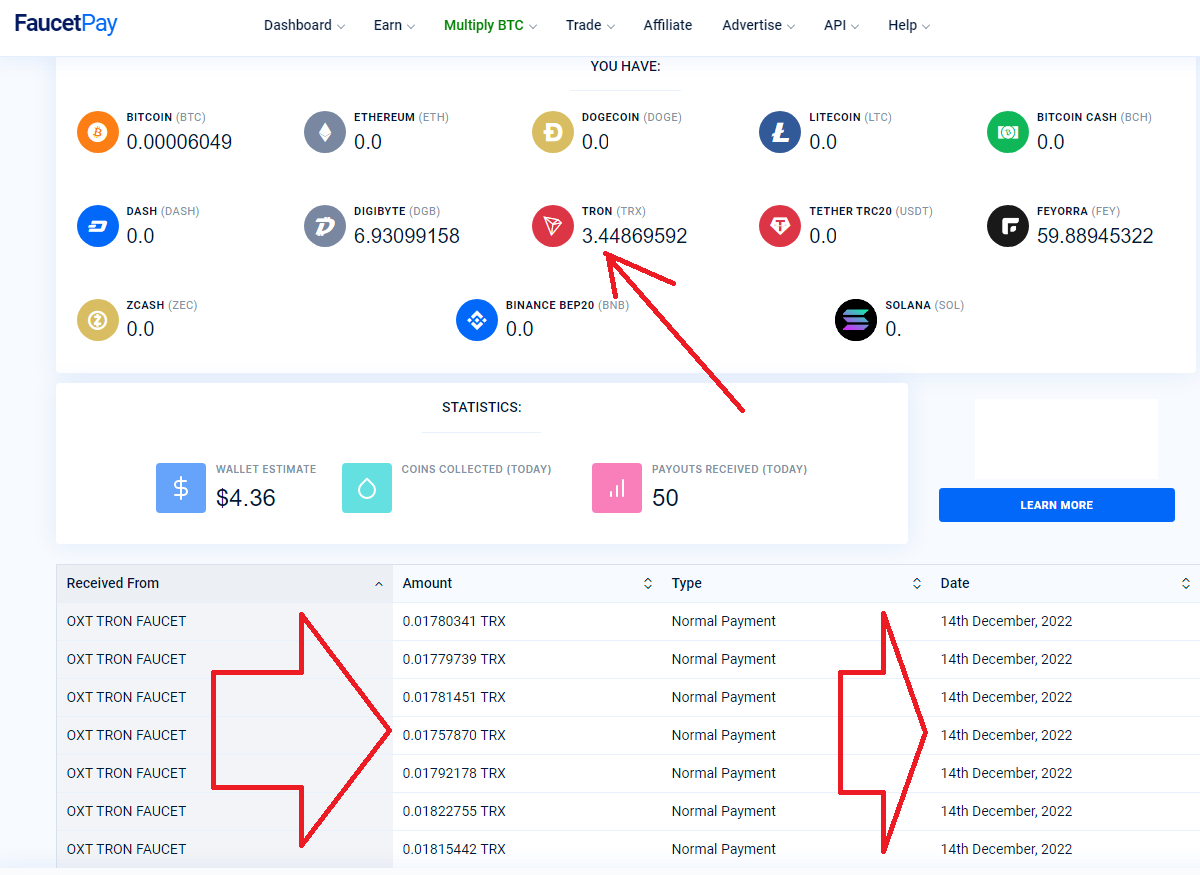Click the green Bitcoin Cash icon

[x=1008, y=132]
